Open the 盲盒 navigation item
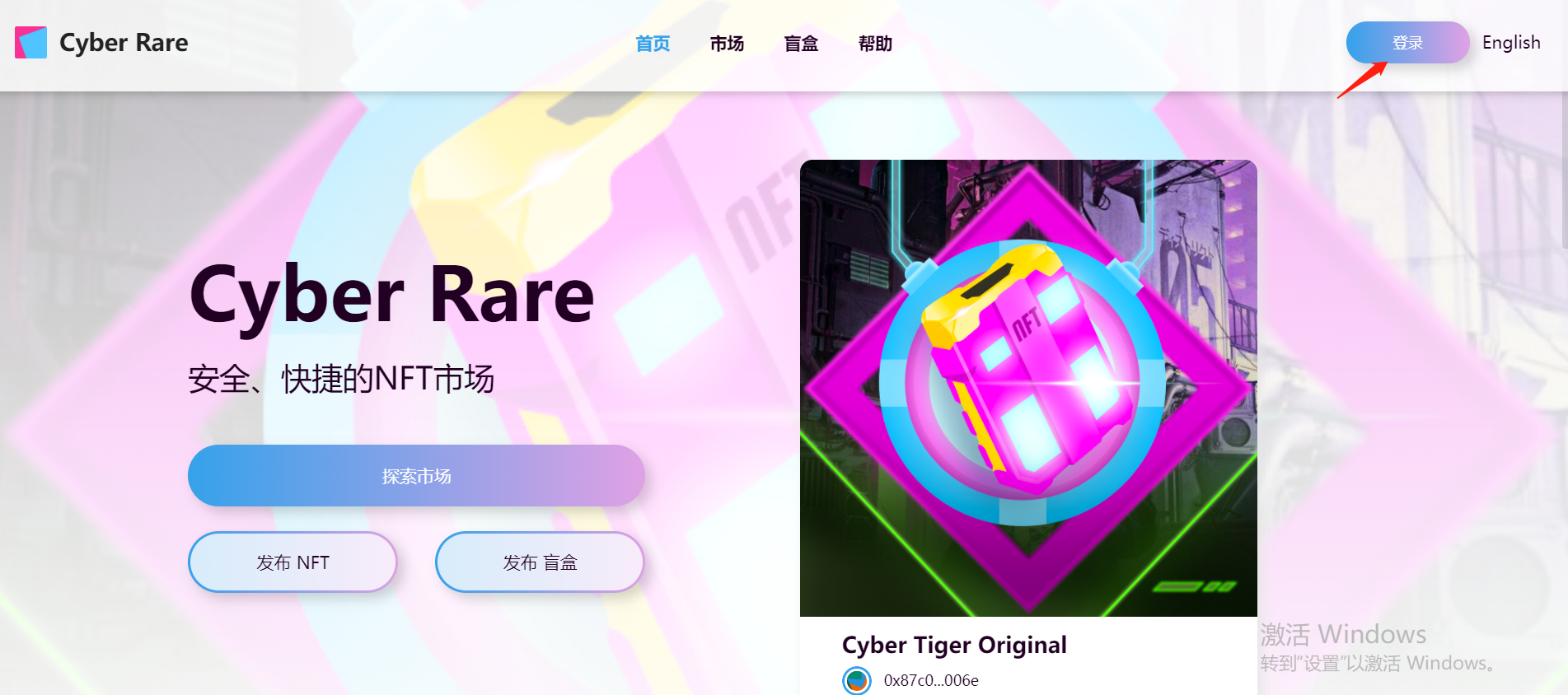Viewport: 1568px width, 695px height. 801,44
